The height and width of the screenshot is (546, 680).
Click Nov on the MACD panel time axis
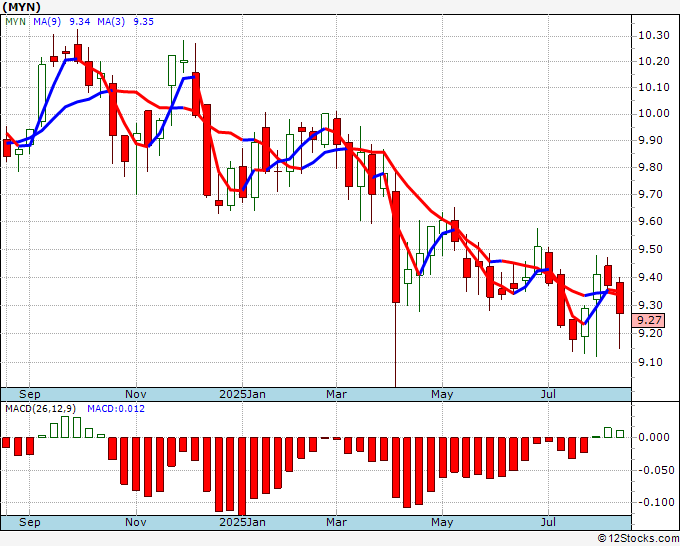(x=136, y=522)
